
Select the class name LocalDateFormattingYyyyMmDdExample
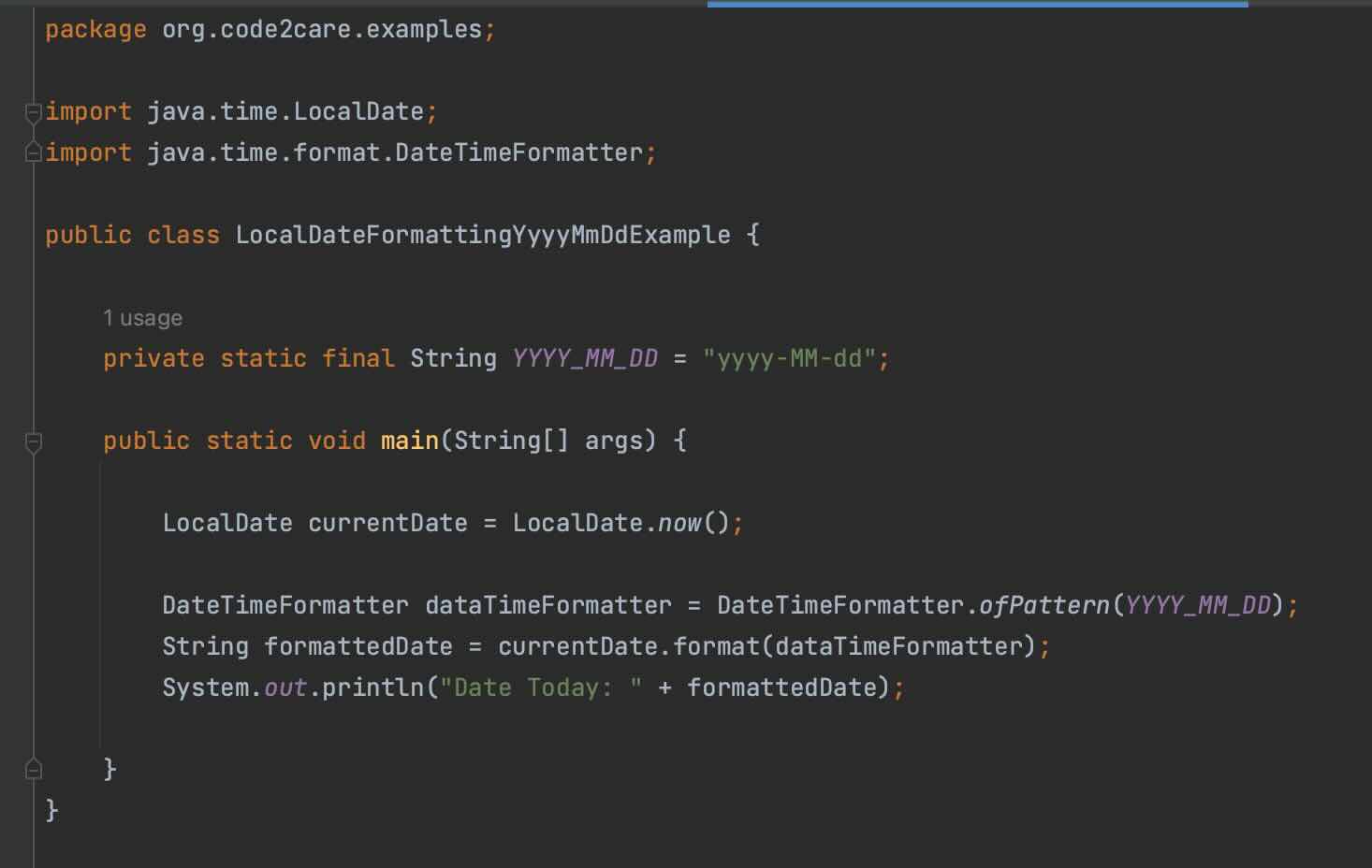click(x=483, y=235)
